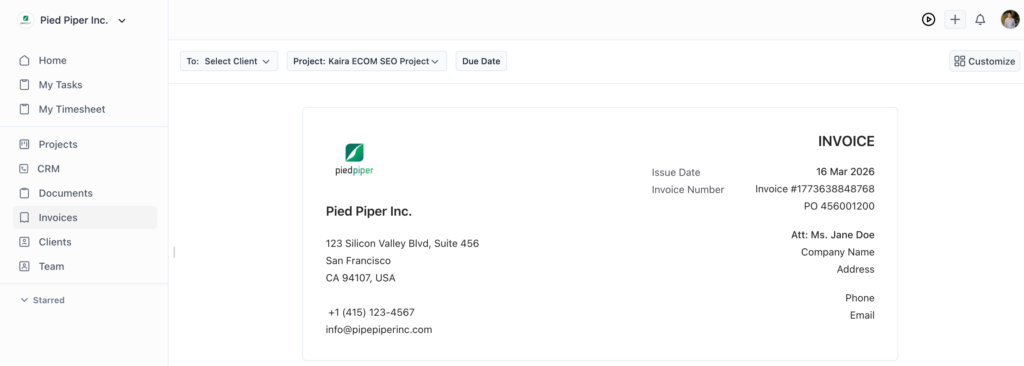Click the Invoices bookmark icon
Viewport: 1024px width, 366px height.
[24, 218]
